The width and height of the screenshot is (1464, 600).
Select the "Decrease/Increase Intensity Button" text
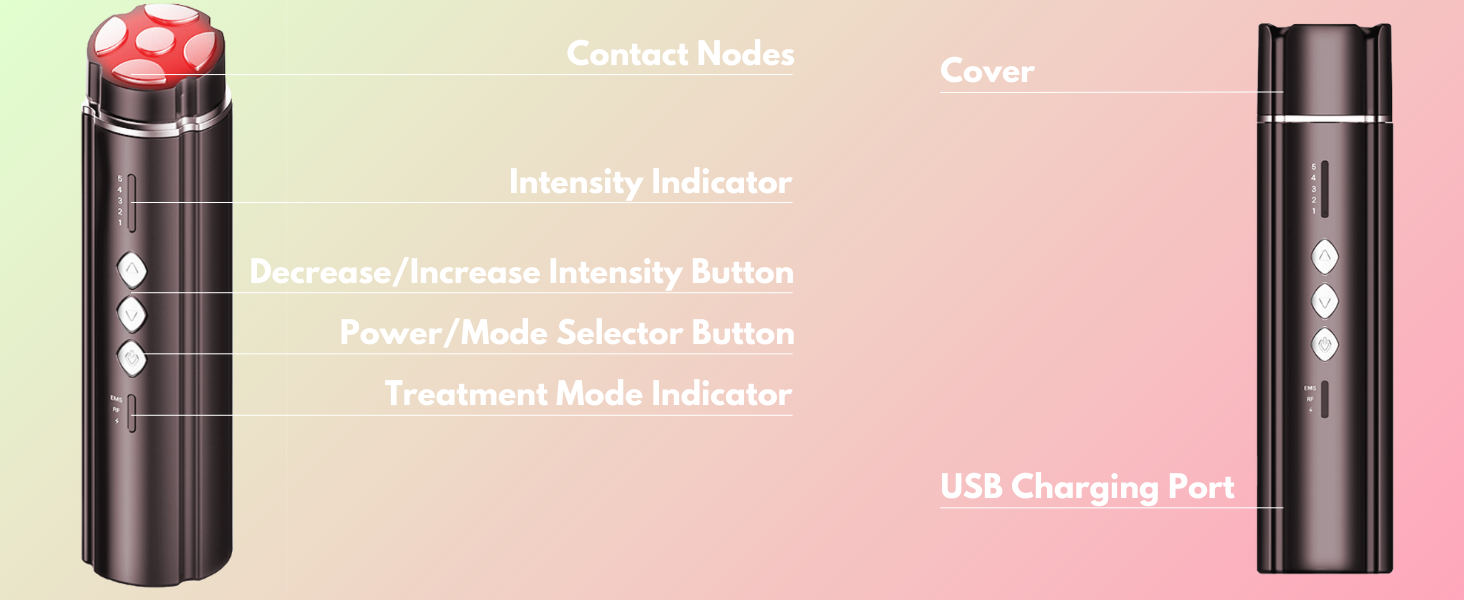(521, 272)
